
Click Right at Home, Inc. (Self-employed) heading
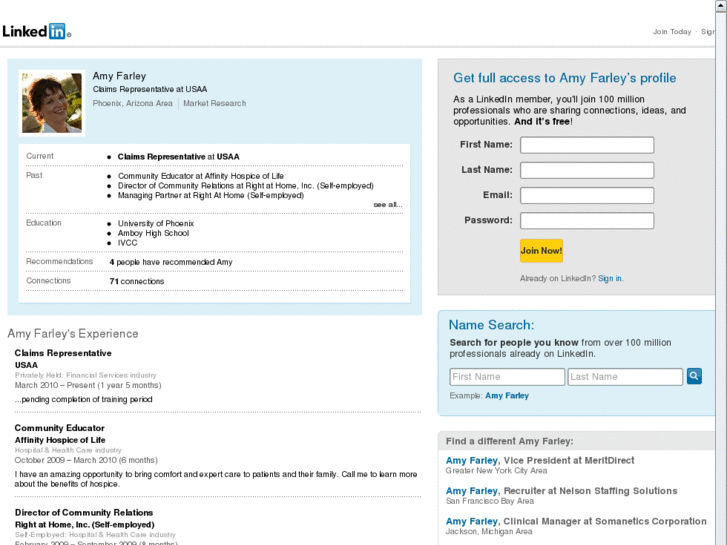84,525
